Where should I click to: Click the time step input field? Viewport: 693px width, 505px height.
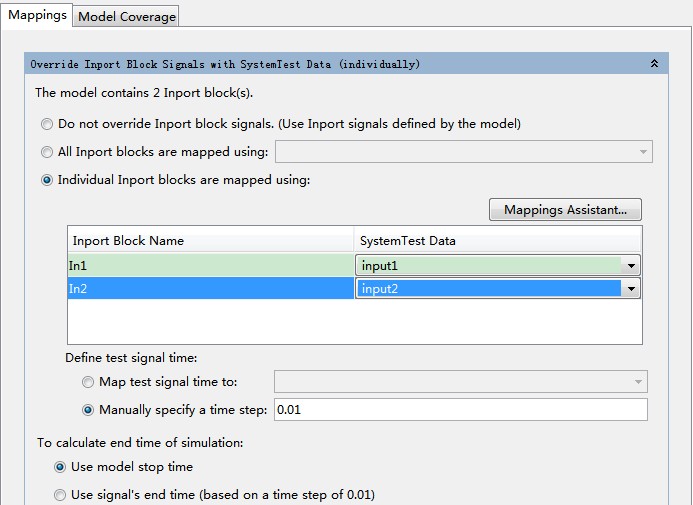[x=460, y=410]
